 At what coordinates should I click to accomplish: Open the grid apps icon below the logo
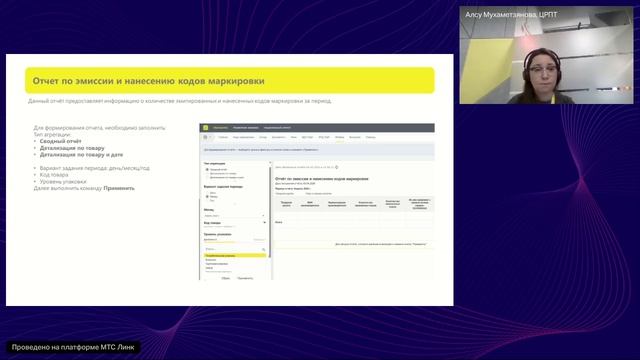point(205,137)
